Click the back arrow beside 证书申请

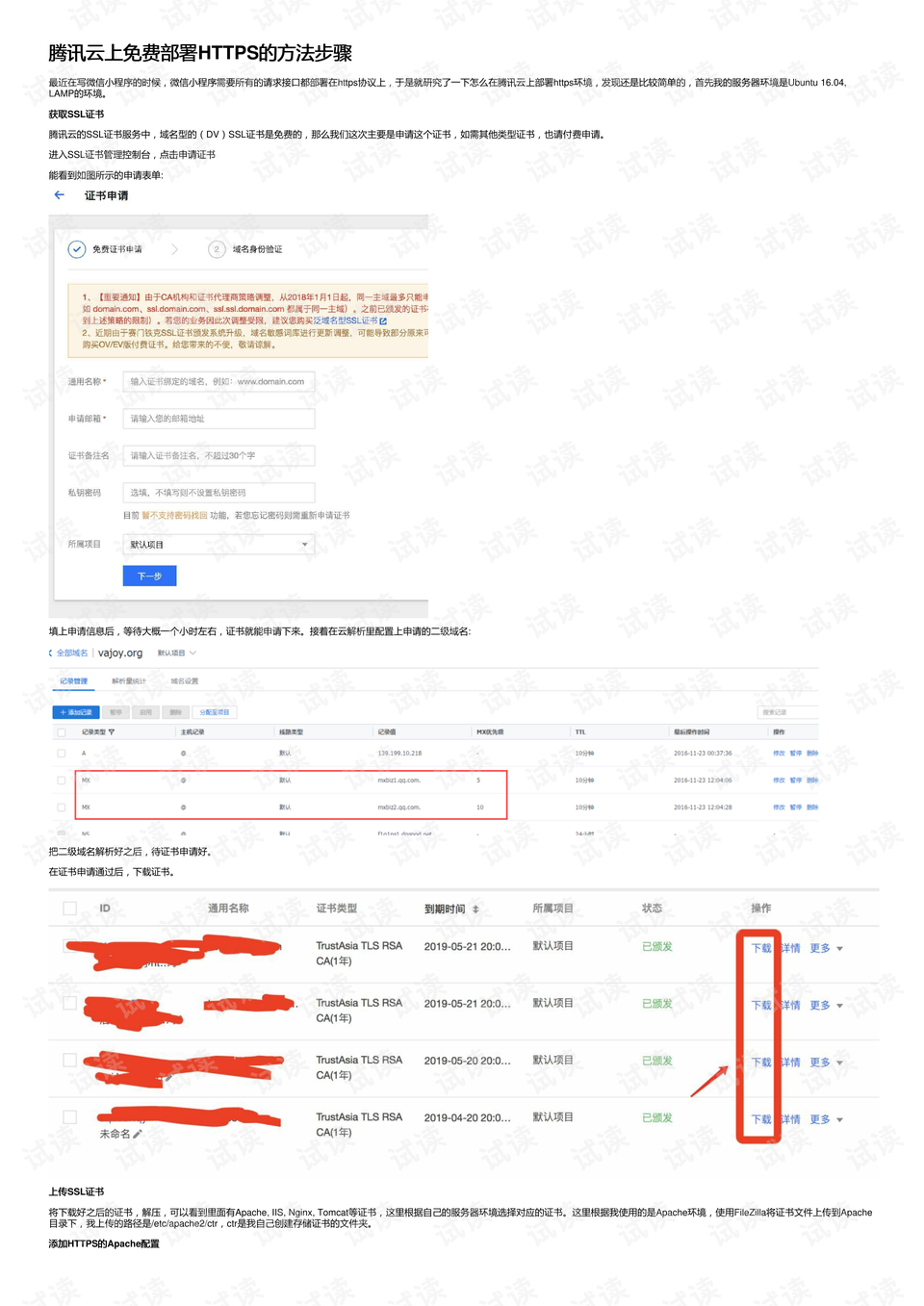[x=60, y=195]
